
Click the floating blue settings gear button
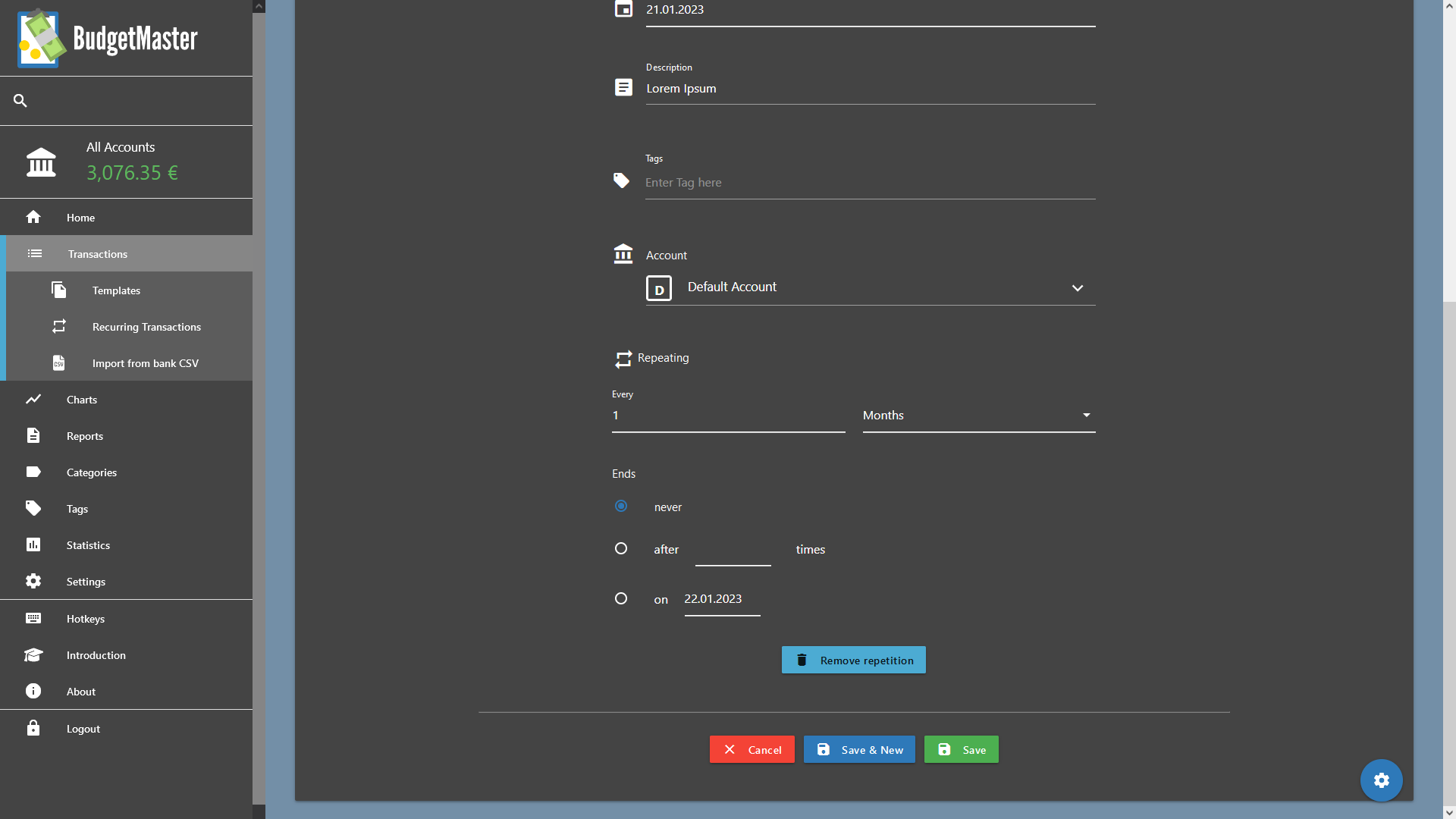pyautogui.click(x=1381, y=780)
